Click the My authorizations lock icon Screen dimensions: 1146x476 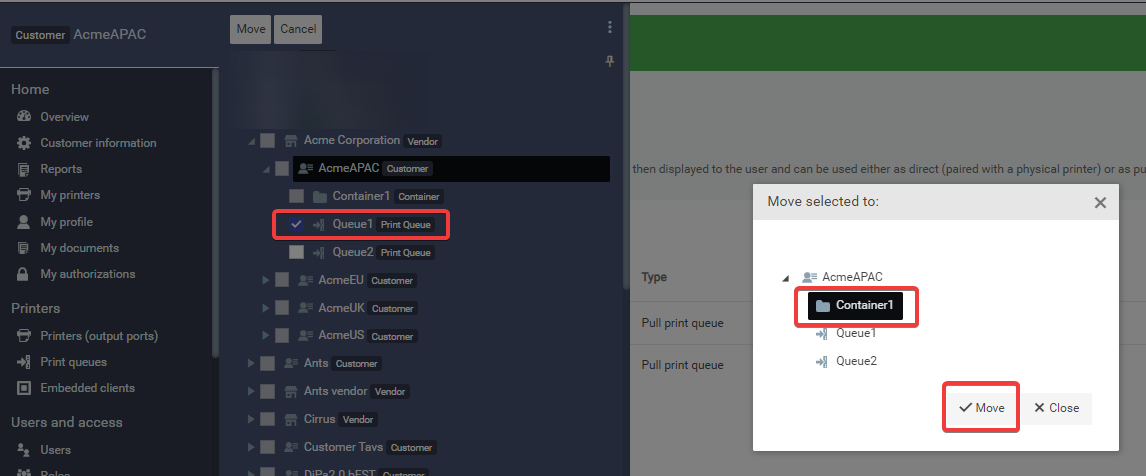click(23, 274)
